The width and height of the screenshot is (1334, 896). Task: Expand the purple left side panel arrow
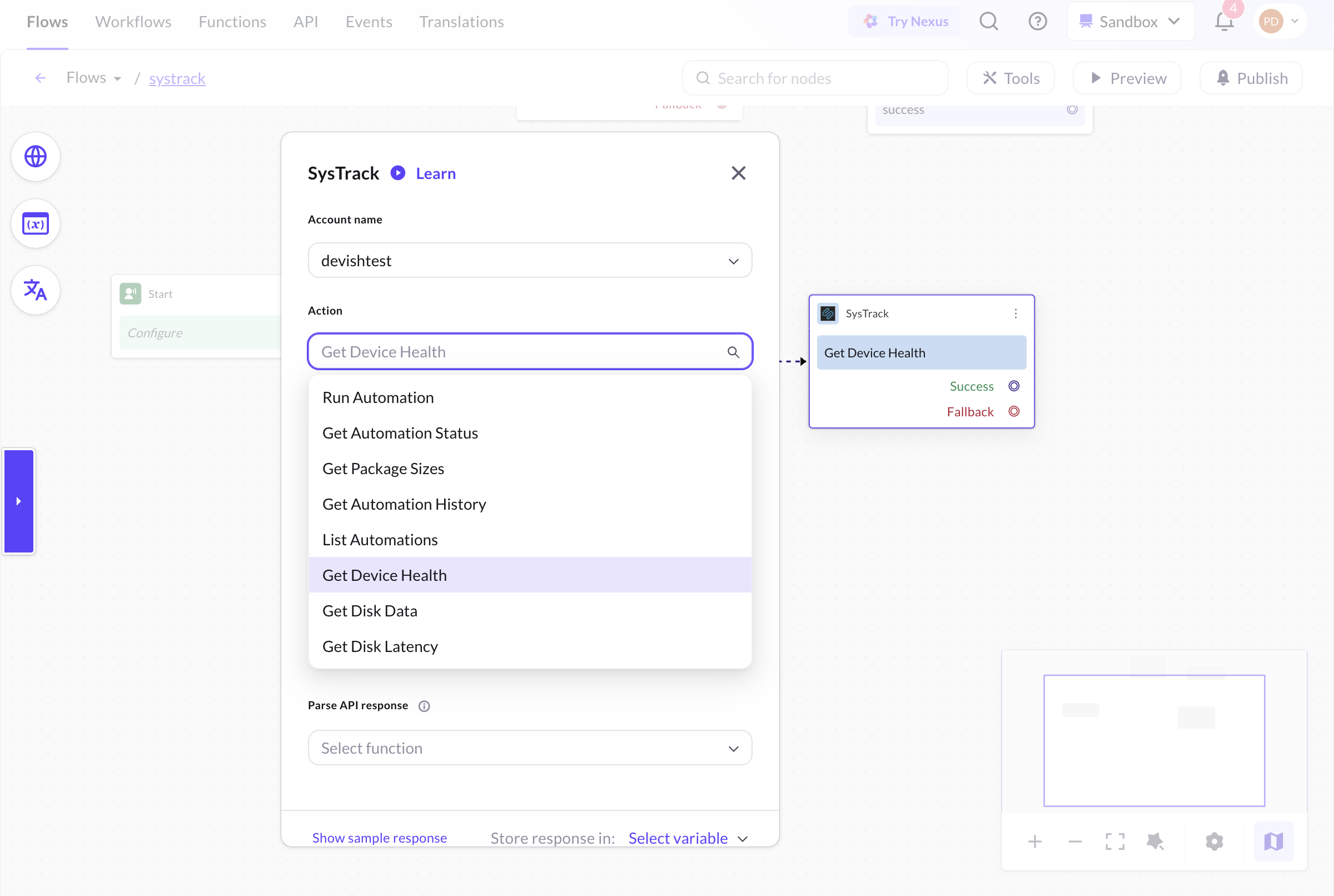[19, 501]
